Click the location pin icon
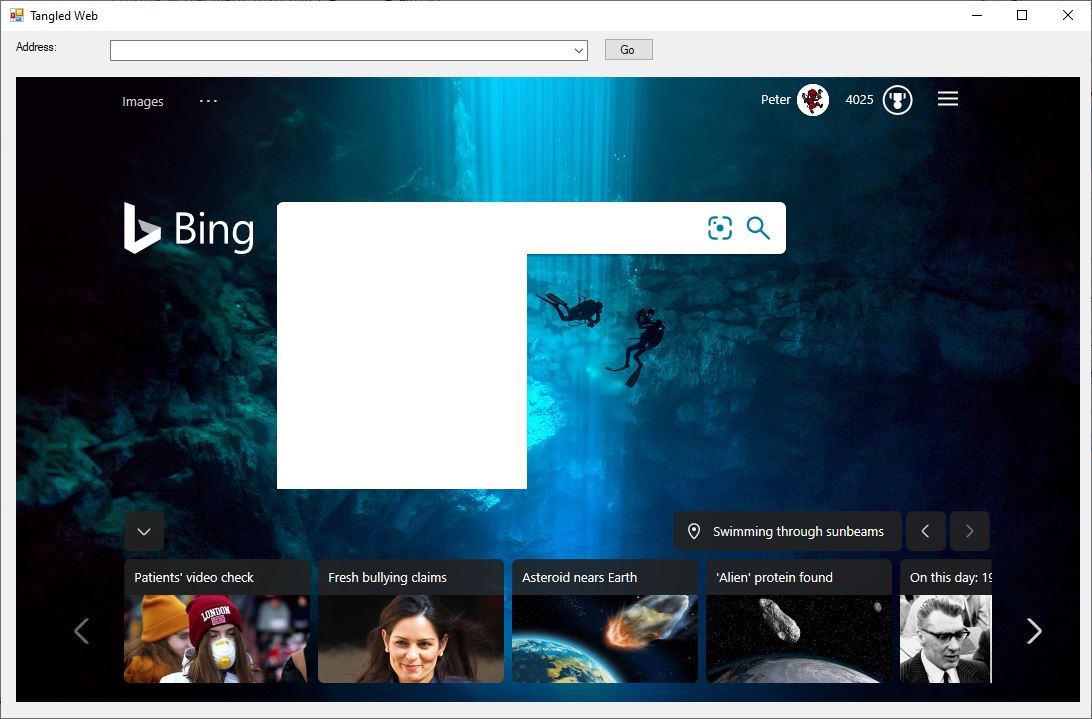Screen dimensions: 1092x719 694,532
